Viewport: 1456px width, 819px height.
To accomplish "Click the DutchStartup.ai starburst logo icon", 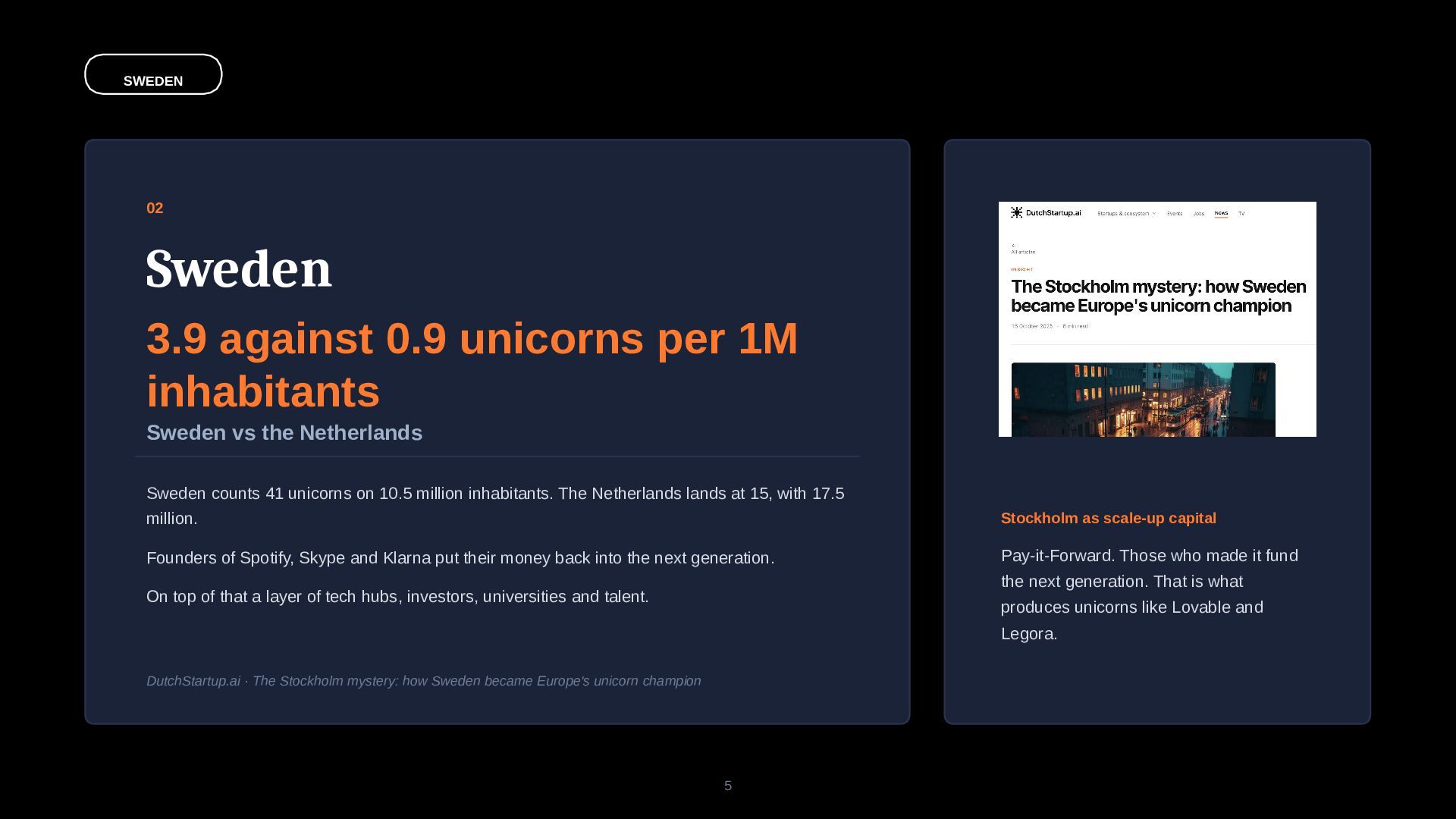I will [1017, 212].
